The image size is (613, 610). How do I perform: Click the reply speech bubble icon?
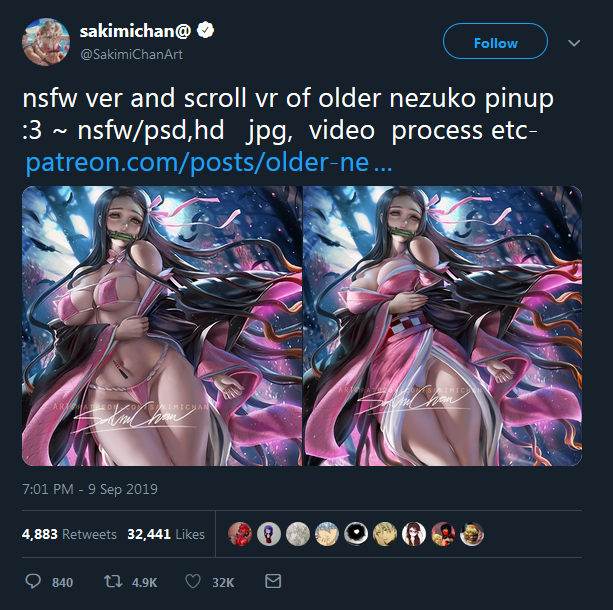pyautogui.click(x=33, y=581)
